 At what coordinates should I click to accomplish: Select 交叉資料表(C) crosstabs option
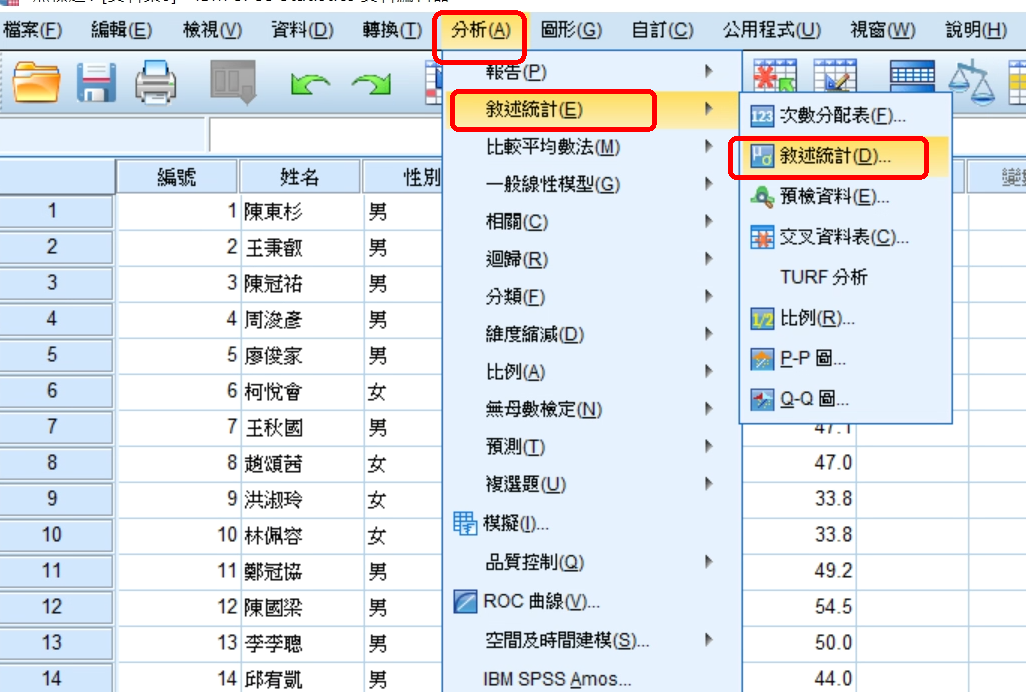tap(844, 238)
